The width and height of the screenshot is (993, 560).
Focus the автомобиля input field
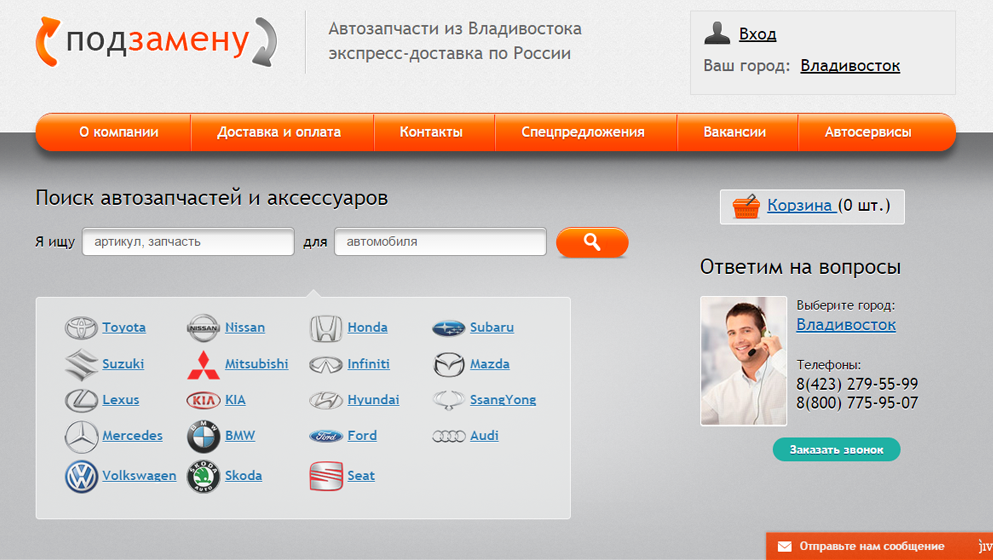tap(440, 242)
